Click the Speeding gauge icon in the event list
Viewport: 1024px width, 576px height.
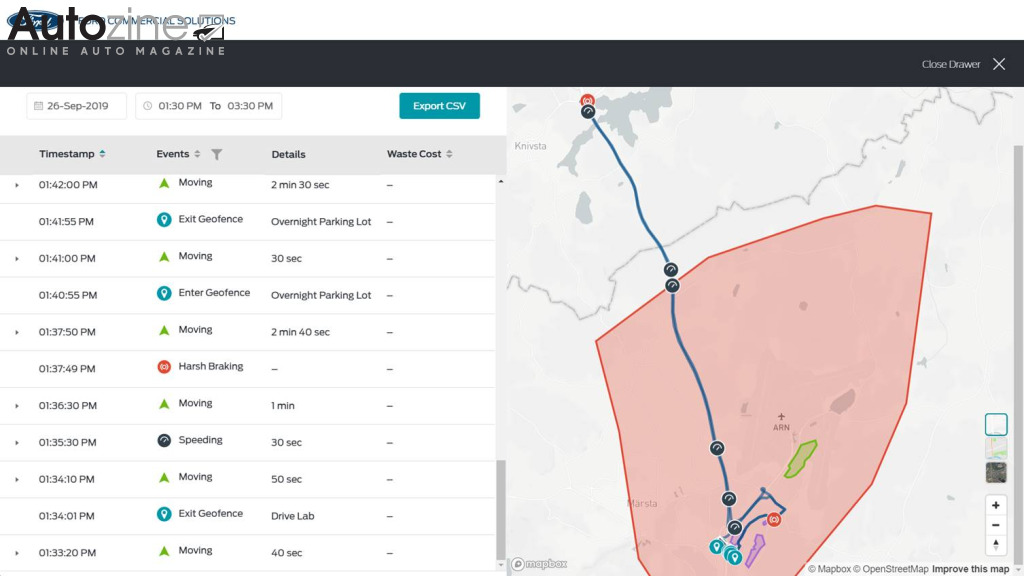(164, 441)
